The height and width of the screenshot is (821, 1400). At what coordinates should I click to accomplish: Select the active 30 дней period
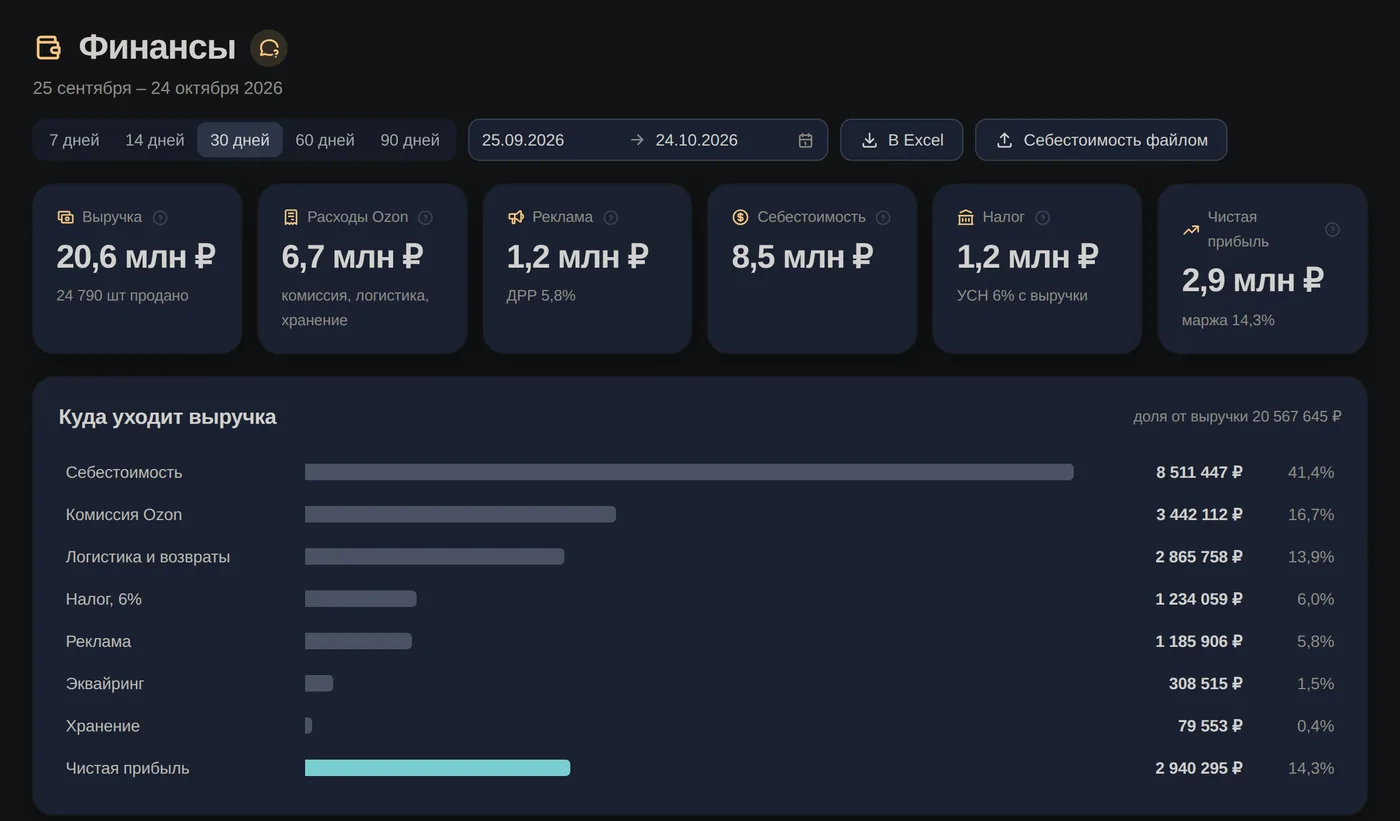coord(240,140)
